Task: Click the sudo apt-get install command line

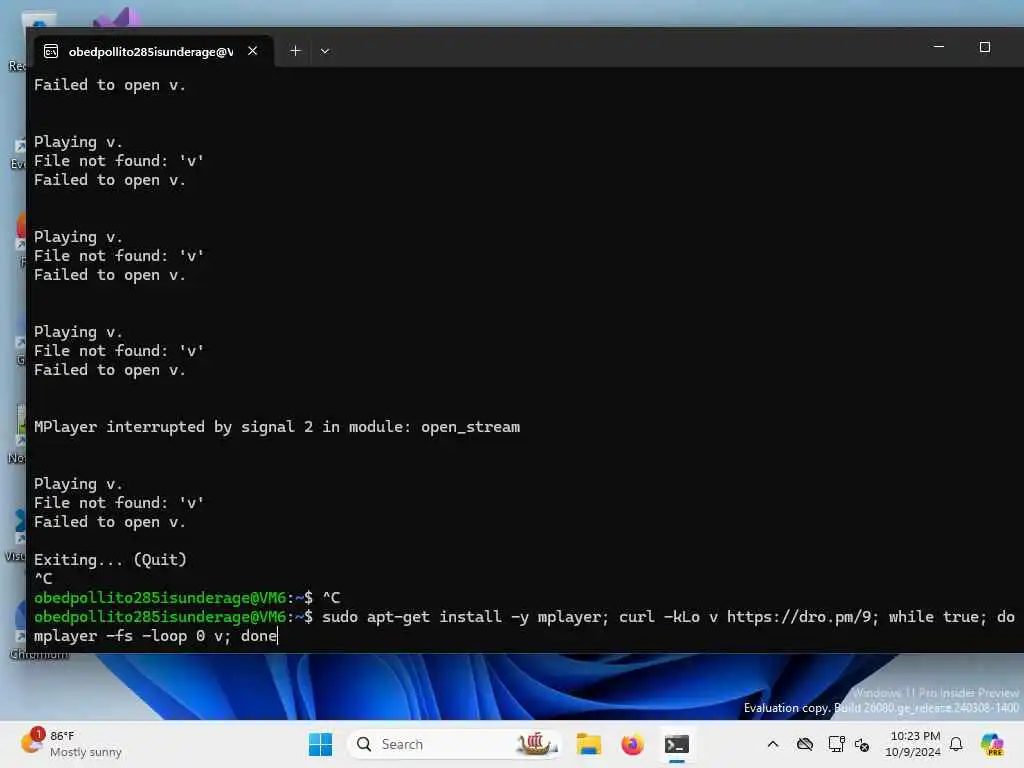Action: 524,616
